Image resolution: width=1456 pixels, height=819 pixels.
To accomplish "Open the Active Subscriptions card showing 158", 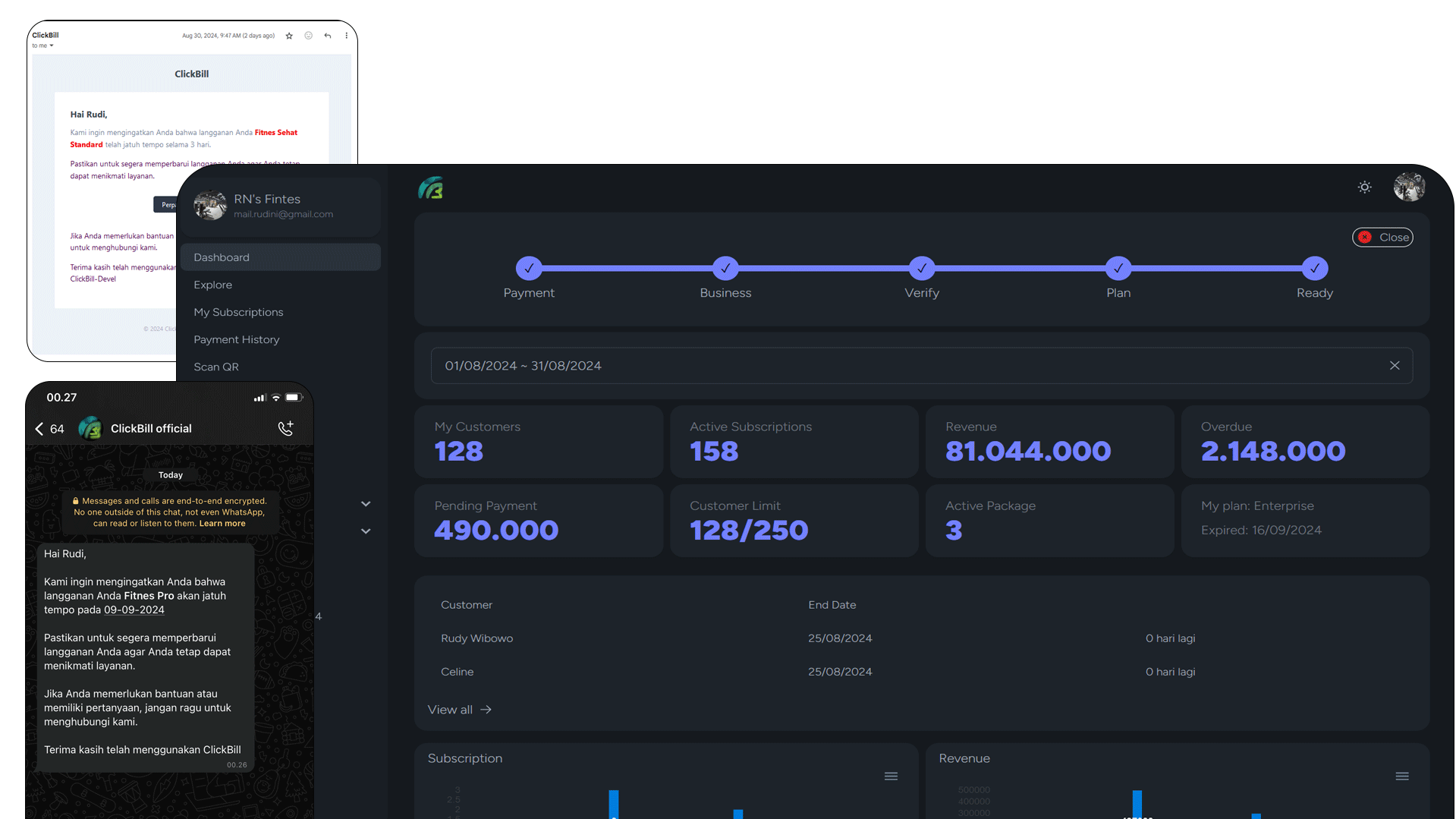I will (794, 442).
